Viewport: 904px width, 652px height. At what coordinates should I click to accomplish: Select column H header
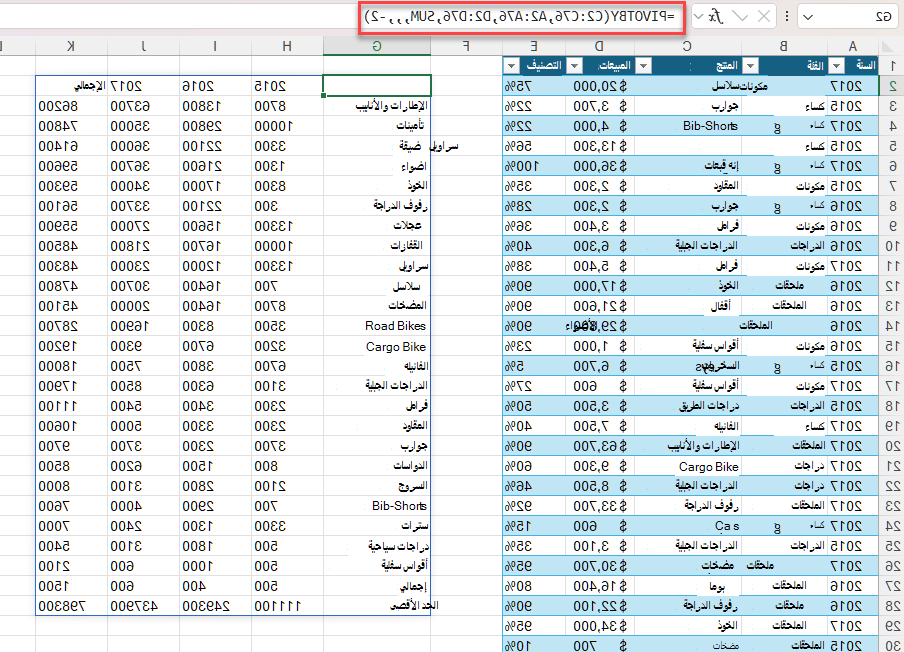(287, 47)
